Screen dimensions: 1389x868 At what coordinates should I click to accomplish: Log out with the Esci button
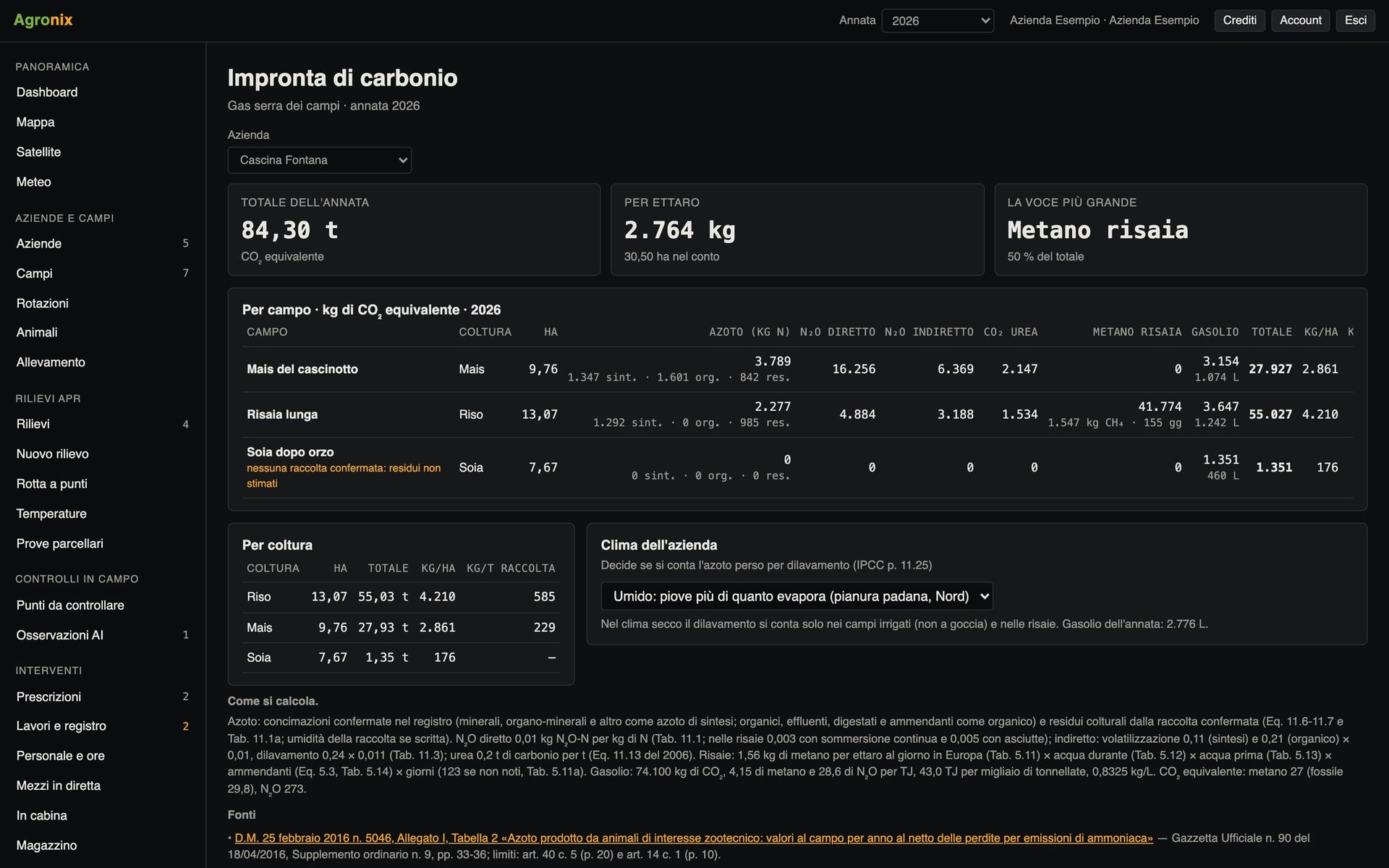(1355, 20)
